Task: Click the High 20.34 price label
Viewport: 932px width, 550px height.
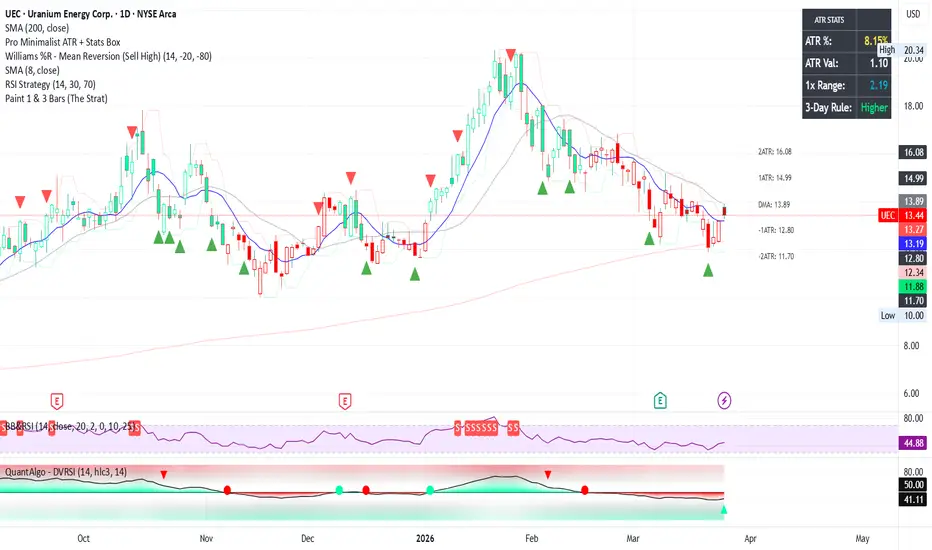Action: [x=902, y=50]
